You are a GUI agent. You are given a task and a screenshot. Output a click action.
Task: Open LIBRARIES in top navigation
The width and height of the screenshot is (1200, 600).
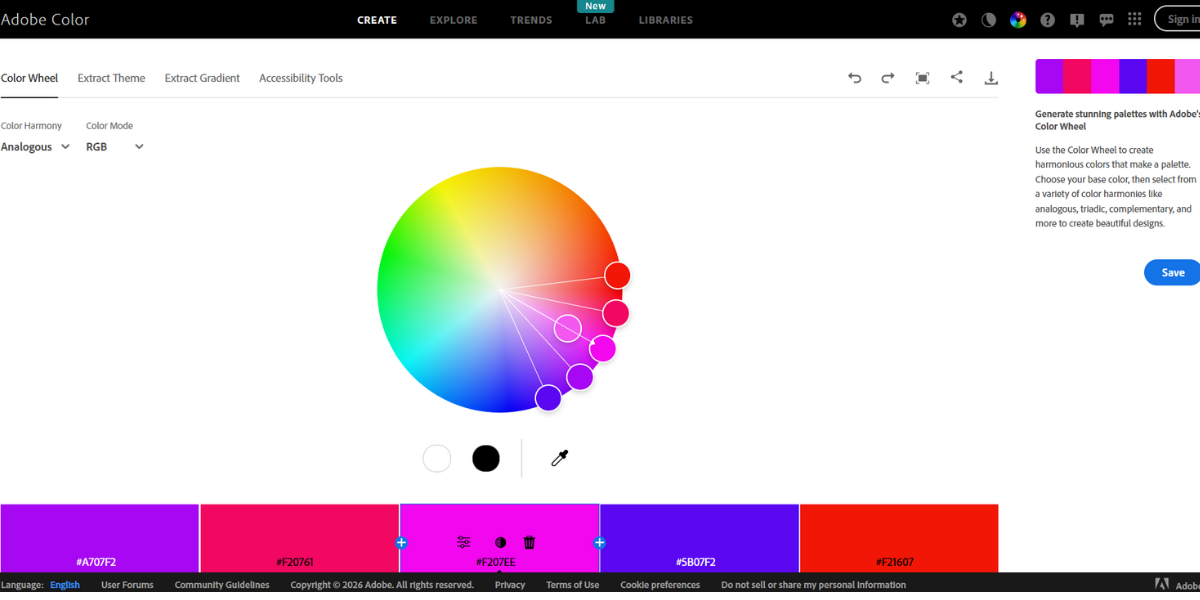tap(666, 20)
